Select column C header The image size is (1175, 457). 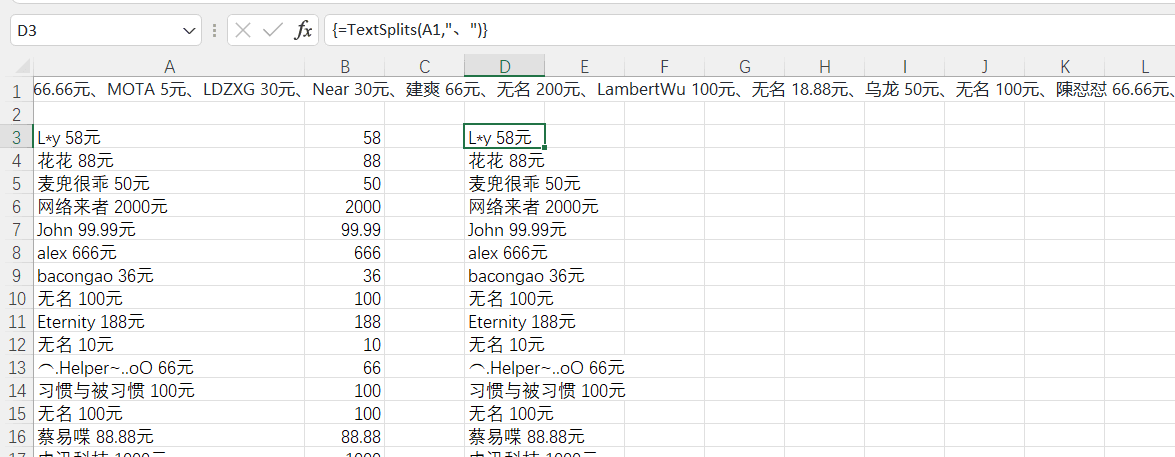[x=424, y=67]
